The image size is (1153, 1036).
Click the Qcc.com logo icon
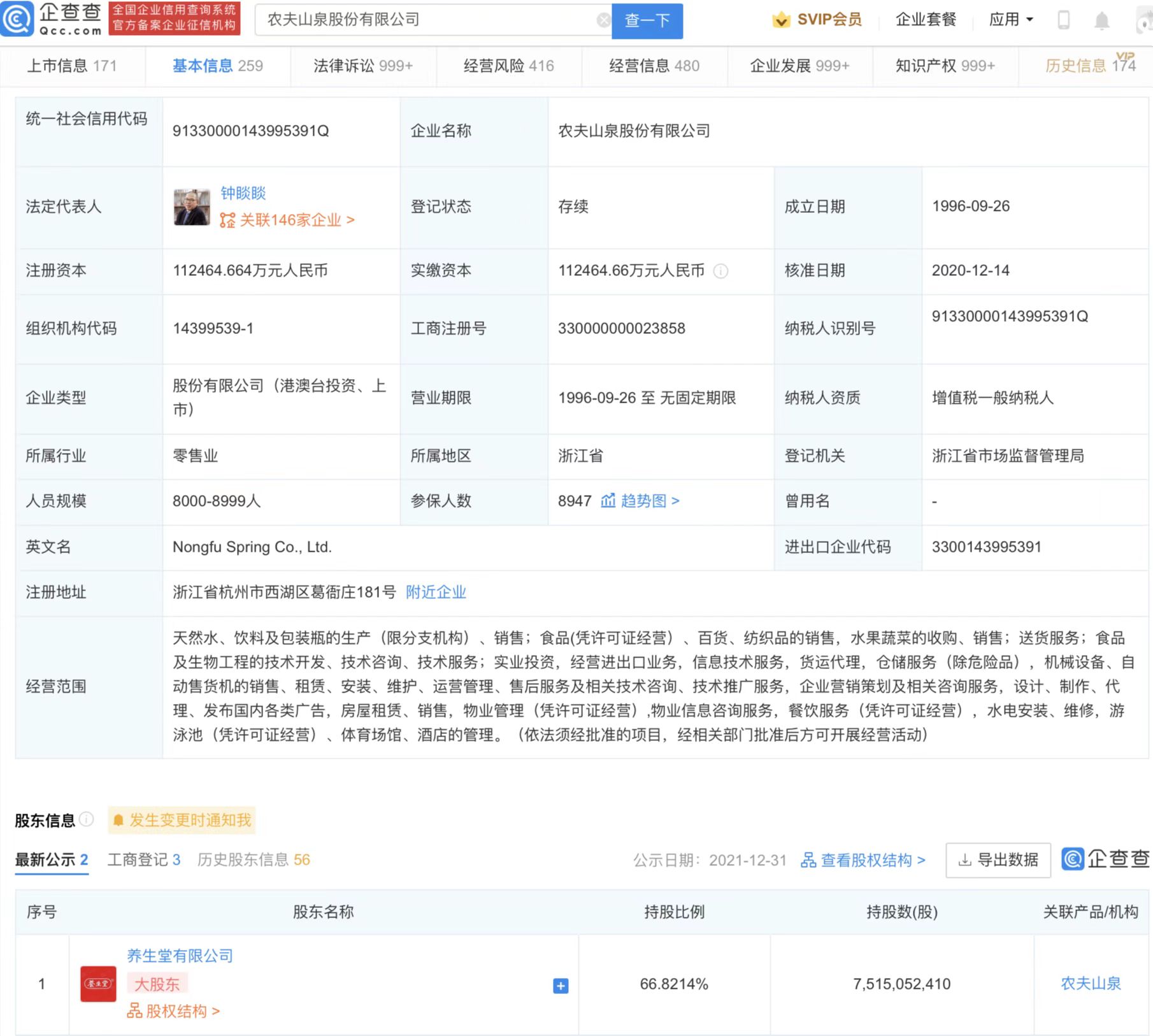coord(17,19)
